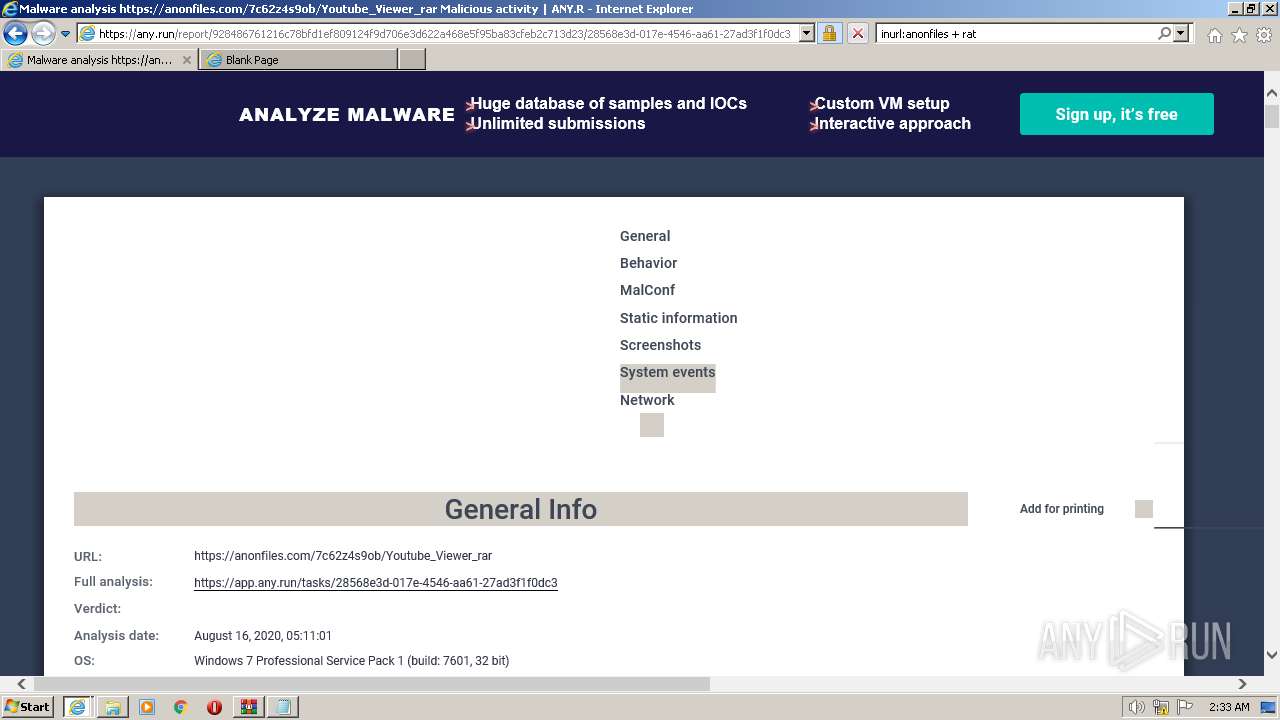Click ANALYZE MALWARE banner title

click(347, 114)
